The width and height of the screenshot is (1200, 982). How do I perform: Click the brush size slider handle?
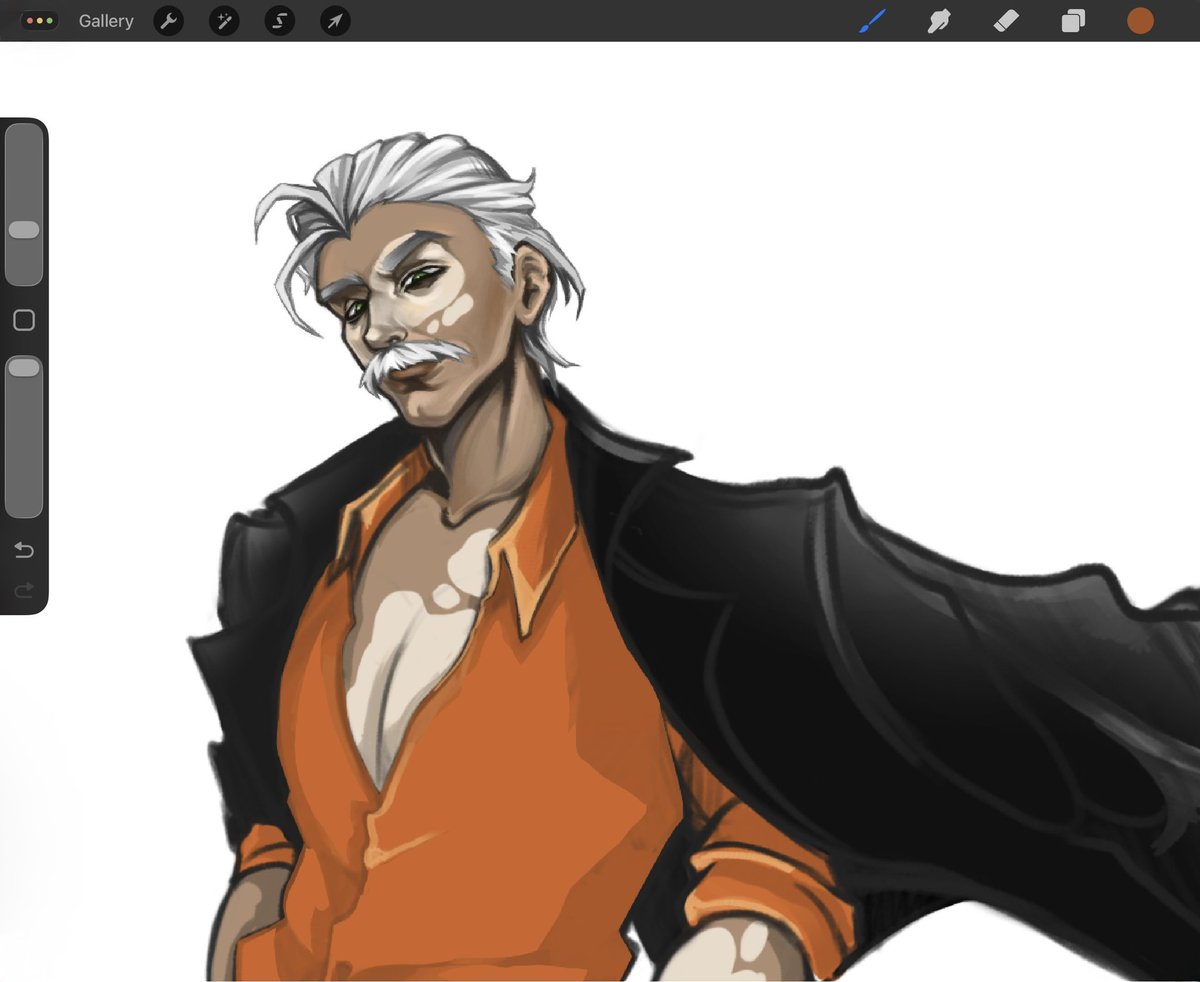(24, 230)
